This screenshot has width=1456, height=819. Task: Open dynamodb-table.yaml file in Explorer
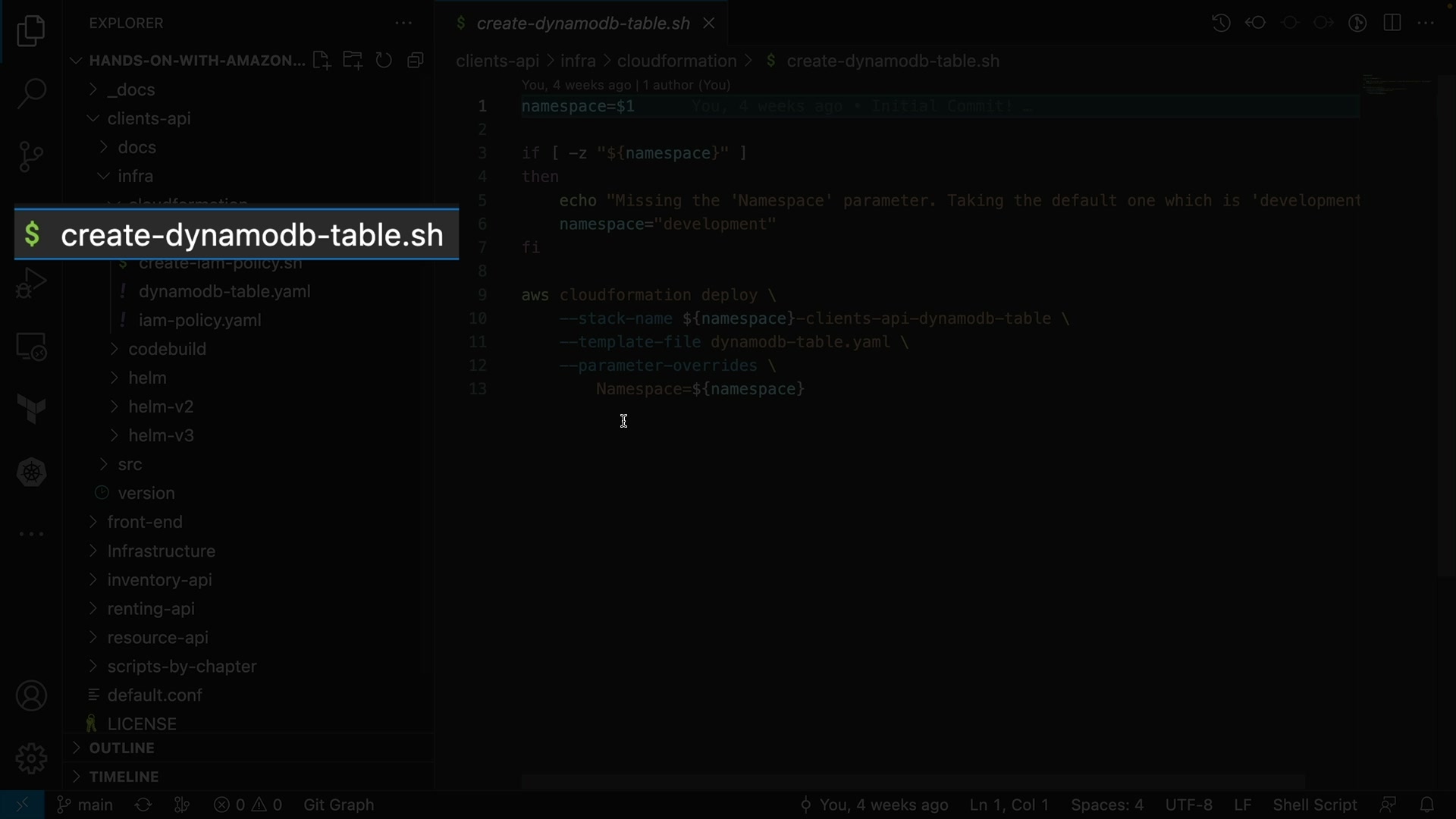[x=224, y=291]
